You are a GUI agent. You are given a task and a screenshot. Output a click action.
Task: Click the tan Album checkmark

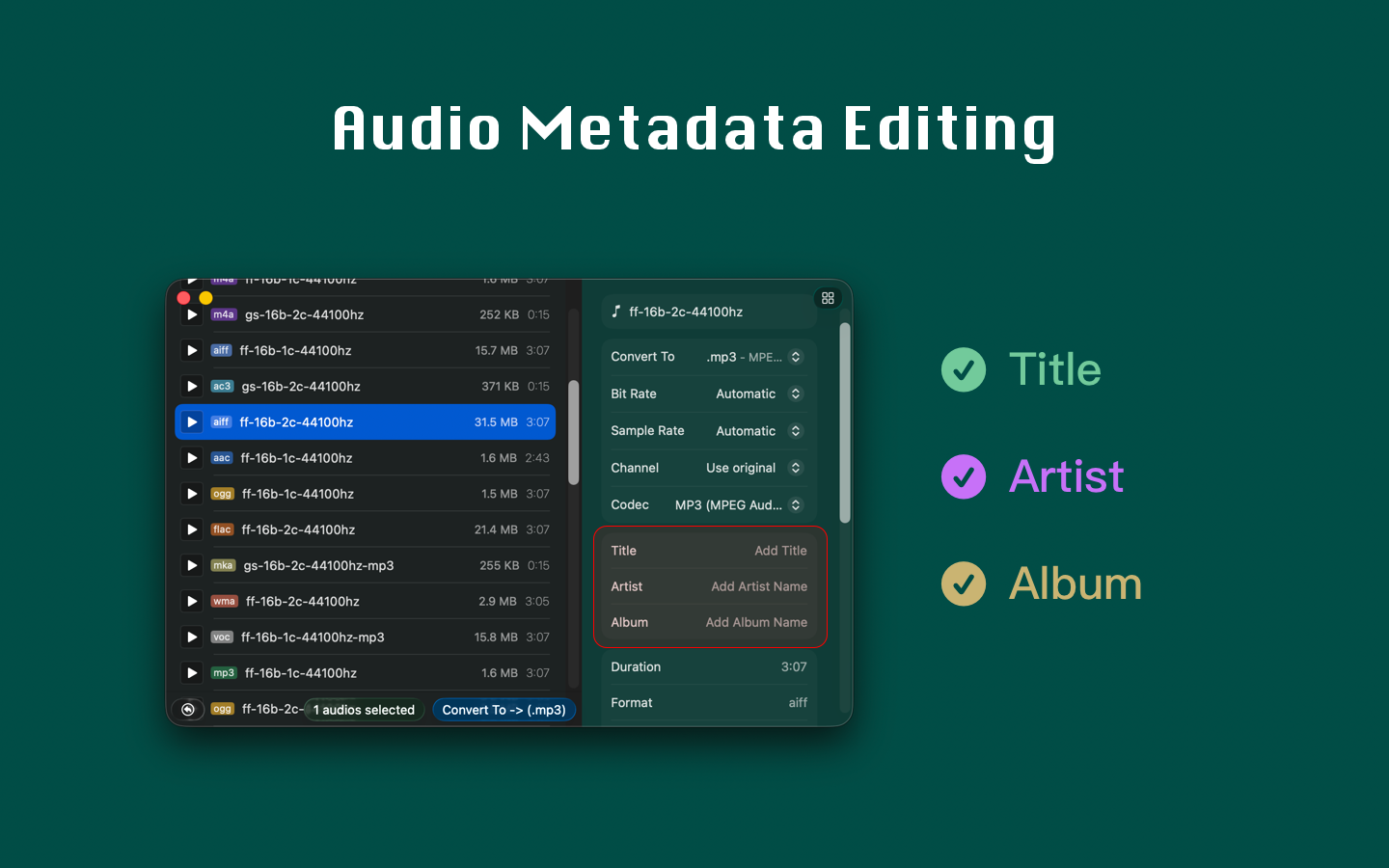(x=963, y=583)
